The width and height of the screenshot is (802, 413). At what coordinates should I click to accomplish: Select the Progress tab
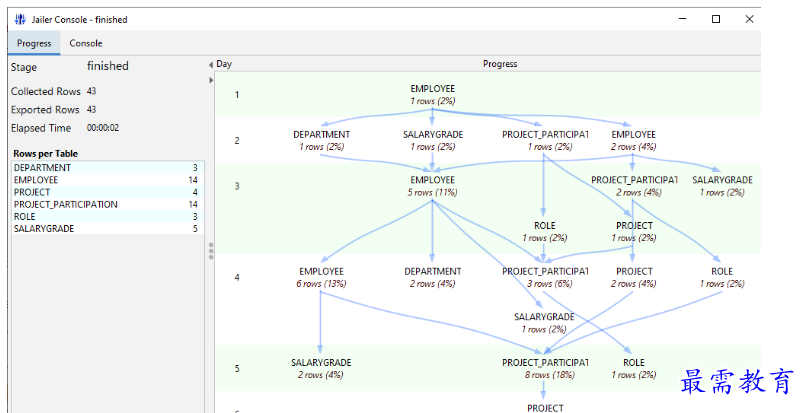tap(34, 43)
